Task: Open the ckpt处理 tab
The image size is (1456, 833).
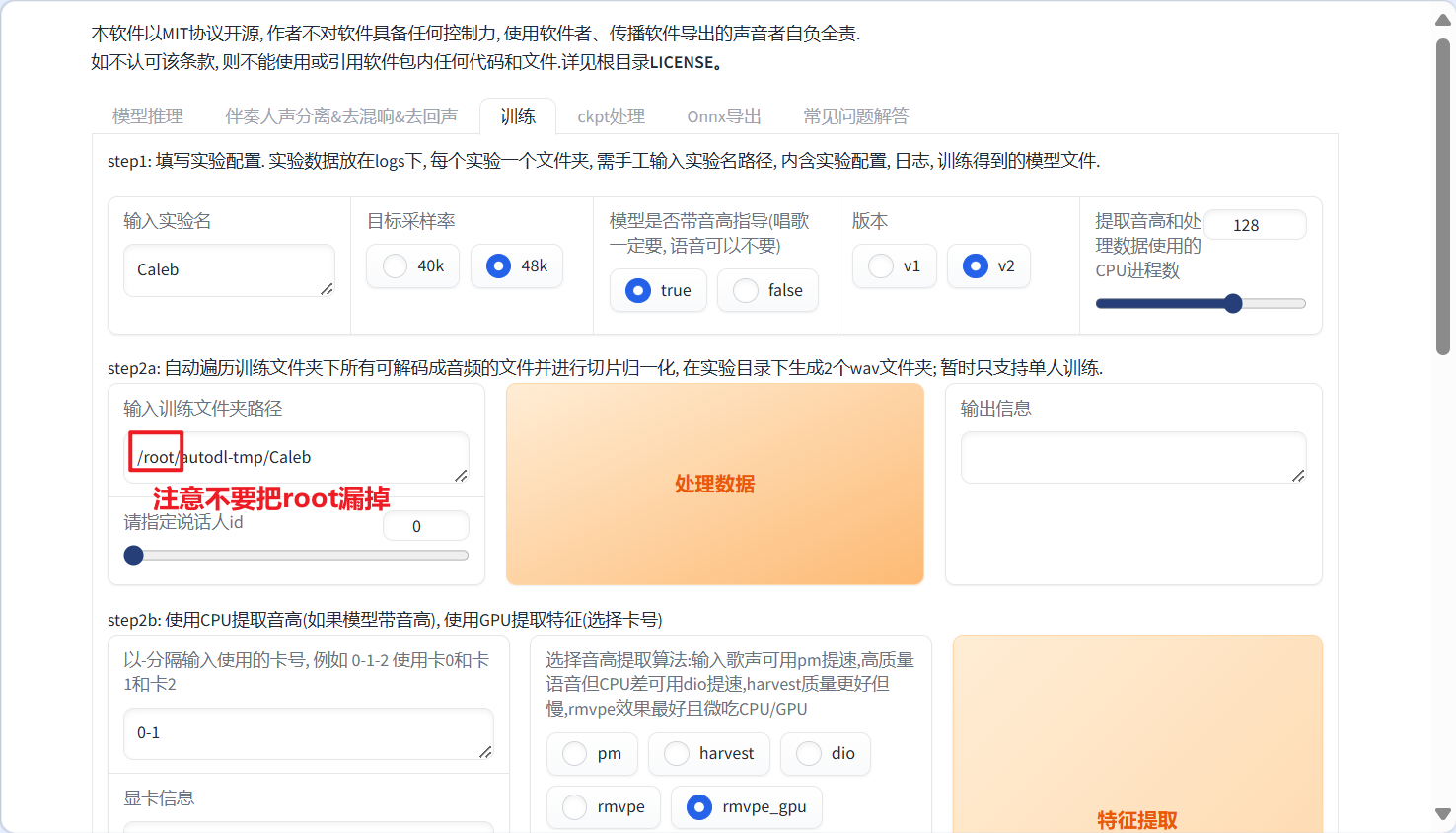Action: (x=611, y=116)
